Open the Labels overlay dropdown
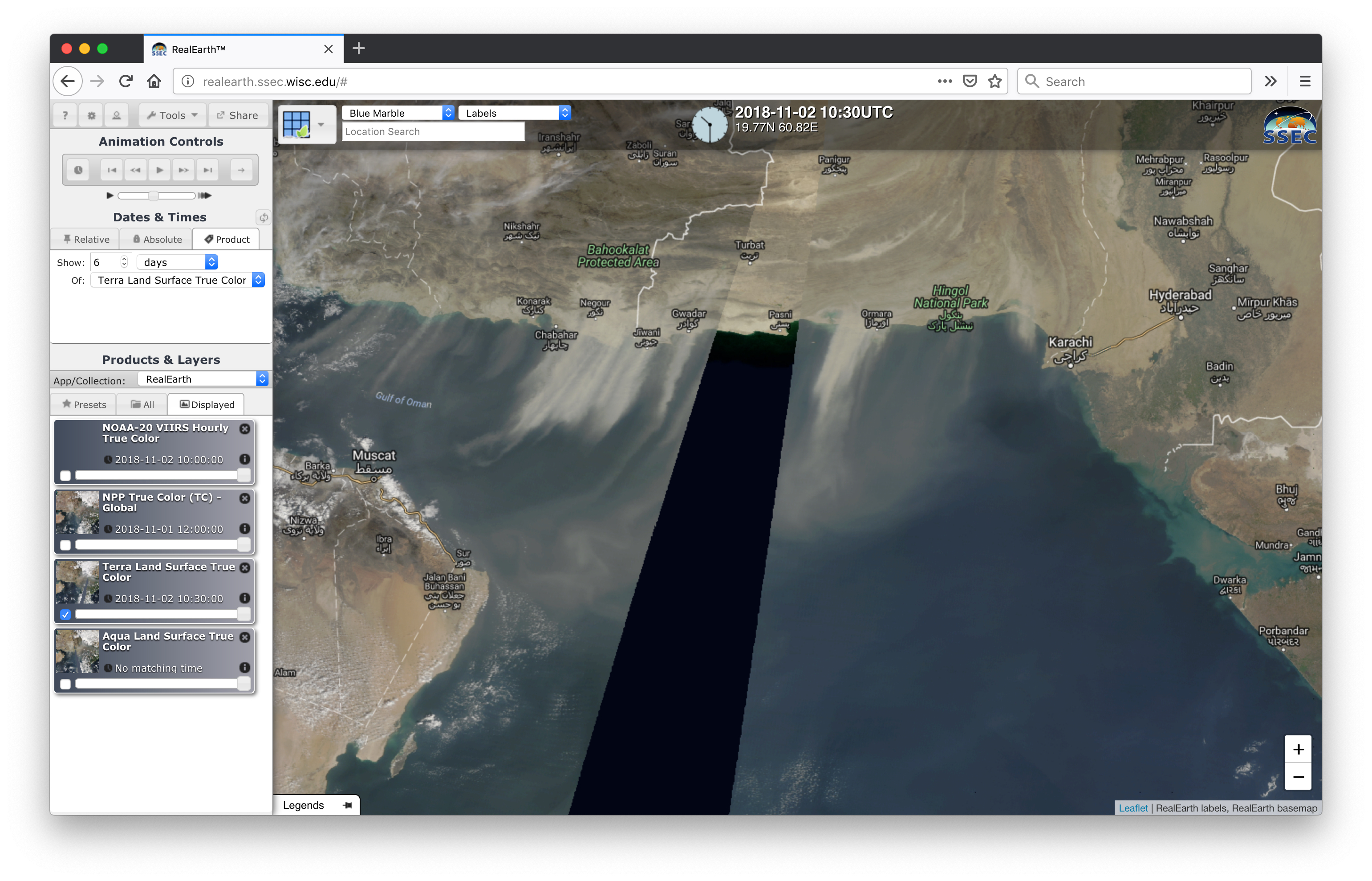 [x=515, y=113]
